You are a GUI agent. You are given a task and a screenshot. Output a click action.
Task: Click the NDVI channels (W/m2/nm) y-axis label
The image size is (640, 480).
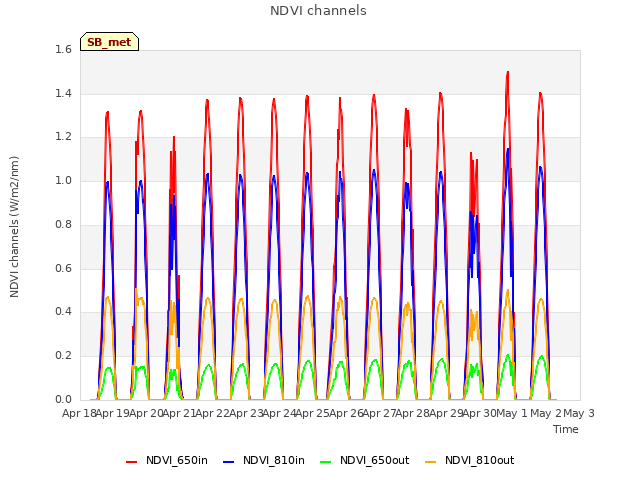14,227
